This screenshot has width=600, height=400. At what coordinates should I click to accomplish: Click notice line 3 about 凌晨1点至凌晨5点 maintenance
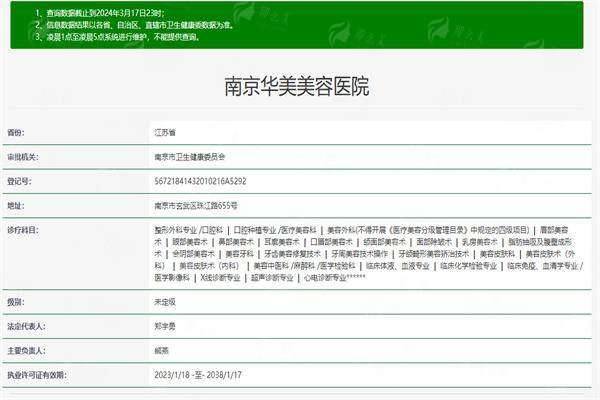pos(117,37)
